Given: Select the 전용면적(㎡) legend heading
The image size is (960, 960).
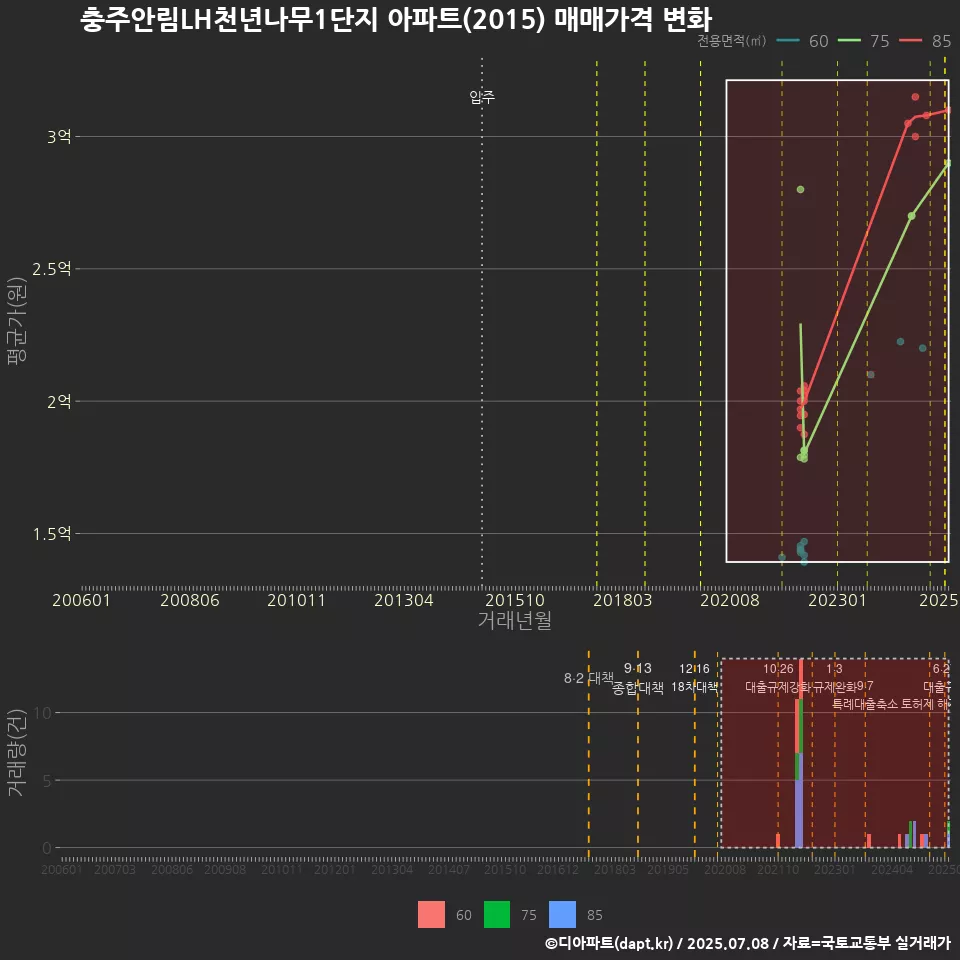Looking at the screenshot, I should [x=732, y=41].
